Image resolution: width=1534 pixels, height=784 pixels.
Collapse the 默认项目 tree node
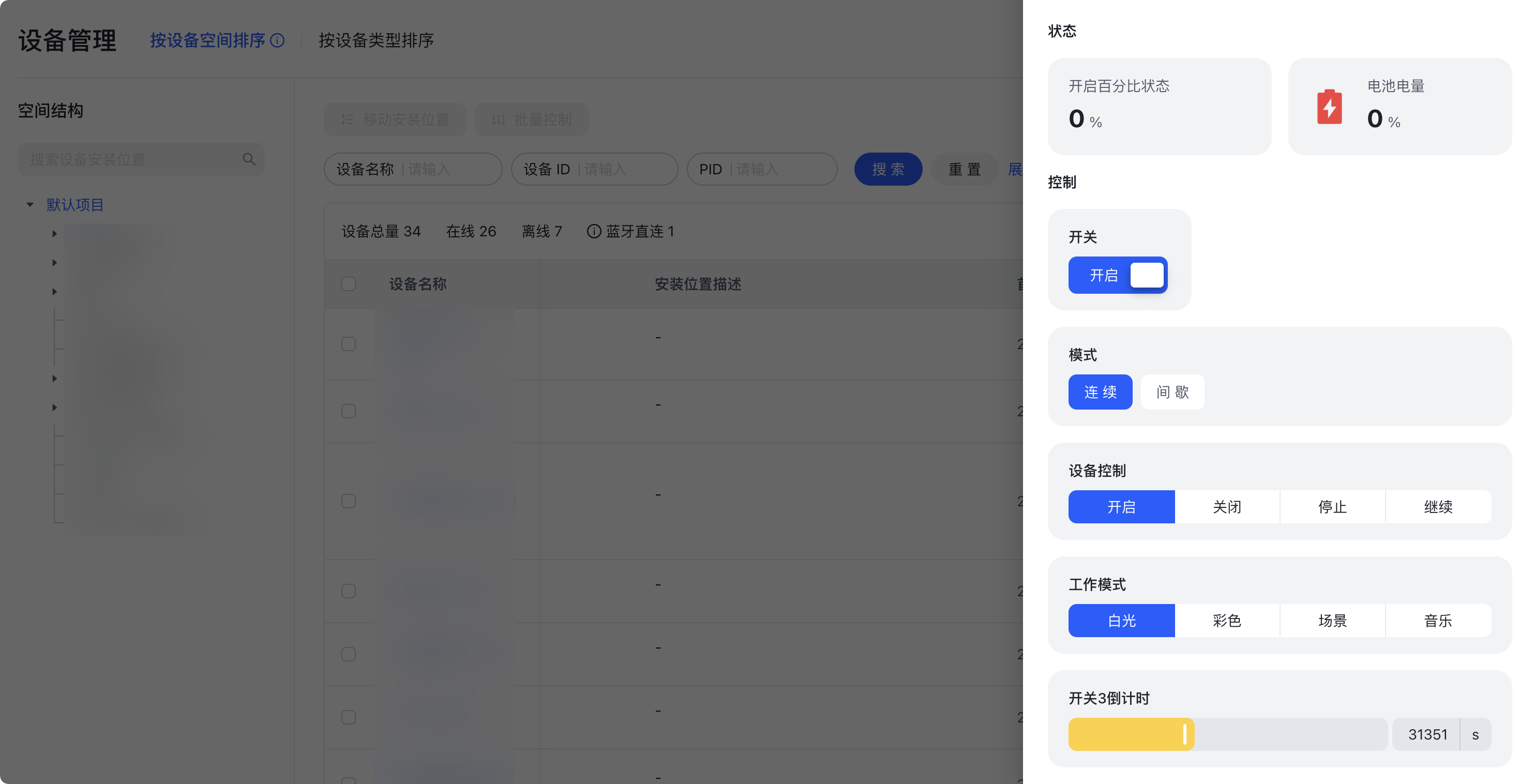point(30,205)
